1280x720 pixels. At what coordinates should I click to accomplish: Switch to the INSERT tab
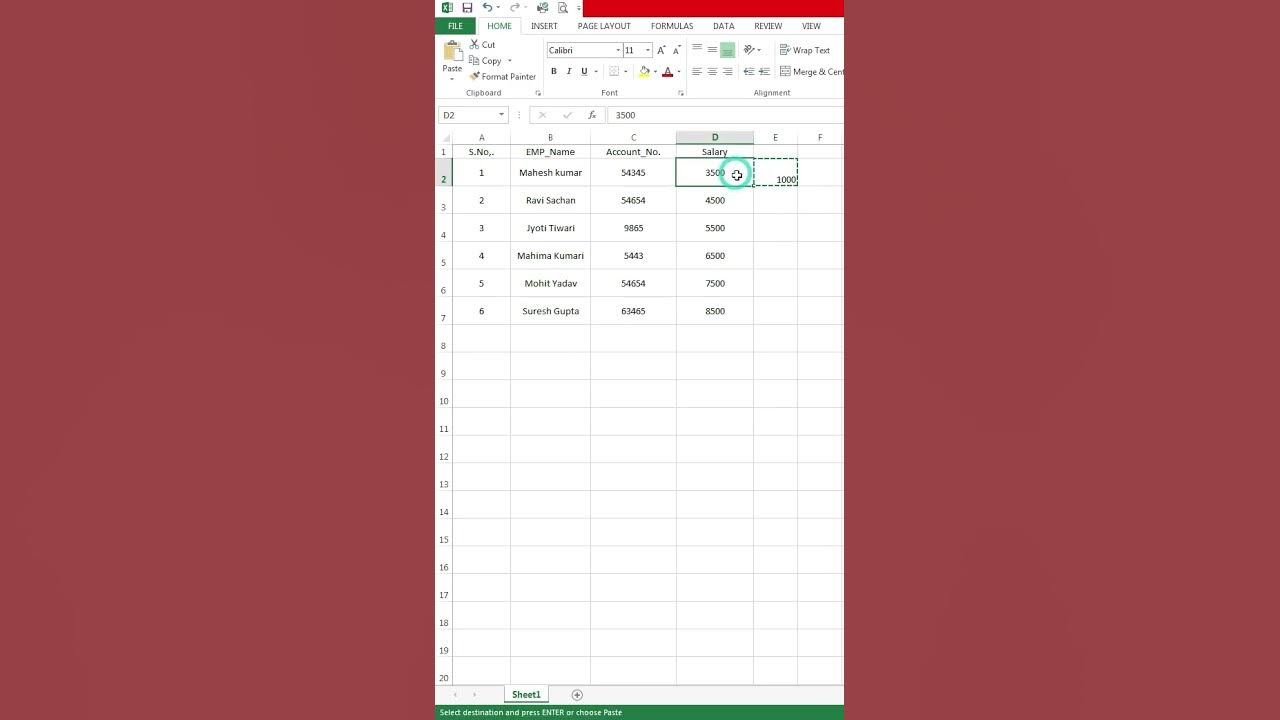tap(544, 26)
